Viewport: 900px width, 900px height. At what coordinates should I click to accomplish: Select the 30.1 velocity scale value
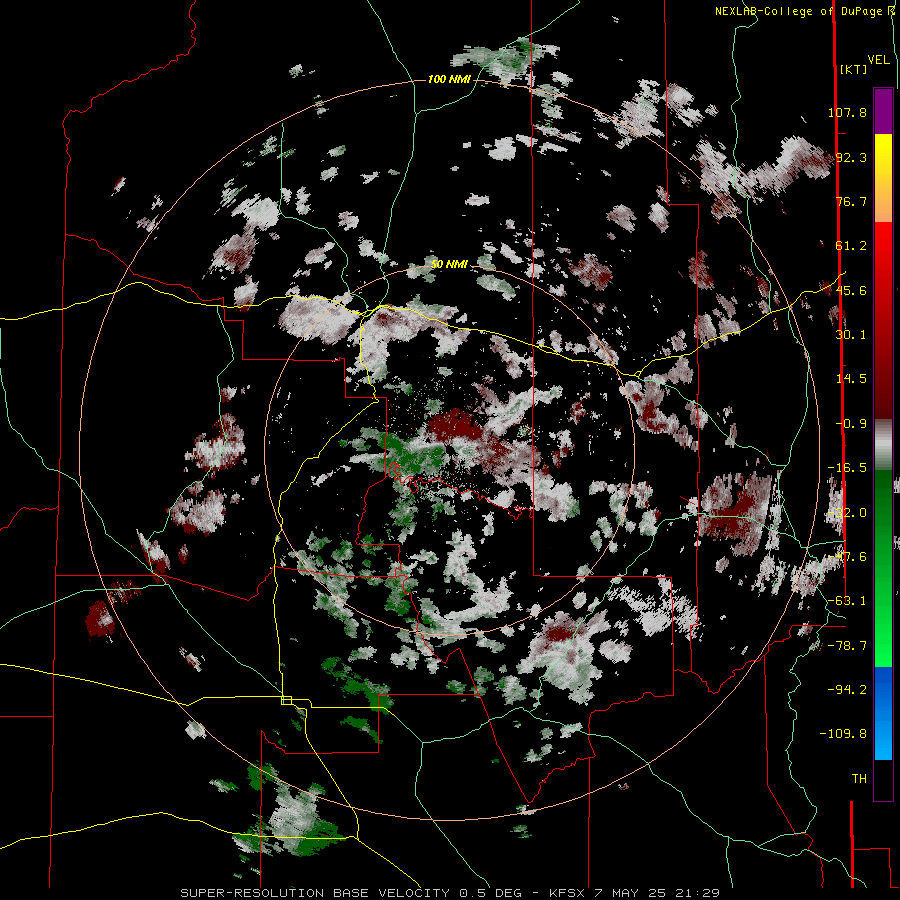pyautogui.click(x=851, y=335)
